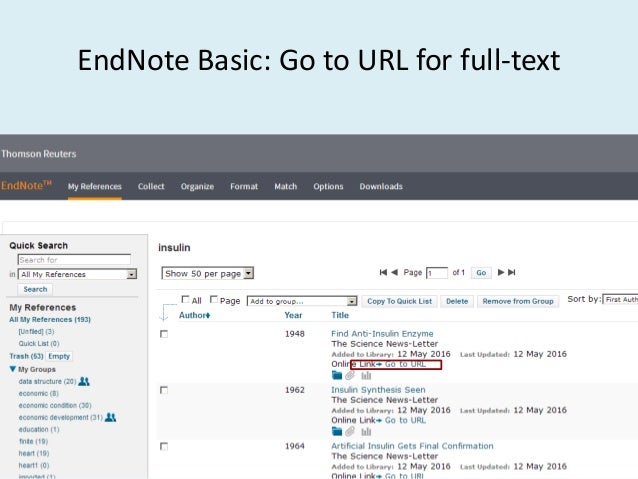Image resolution: width=638 pixels, height=479 pixels.
Task: Sort by the Title column header
Action: (x=340, y=315)
